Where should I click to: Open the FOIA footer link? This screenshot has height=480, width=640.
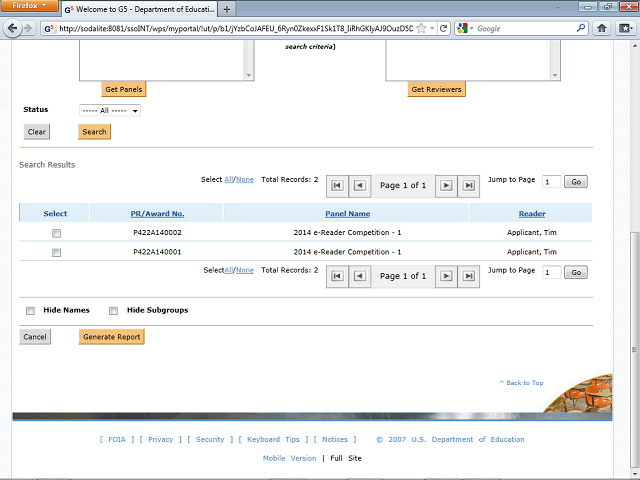pos(117,440)
